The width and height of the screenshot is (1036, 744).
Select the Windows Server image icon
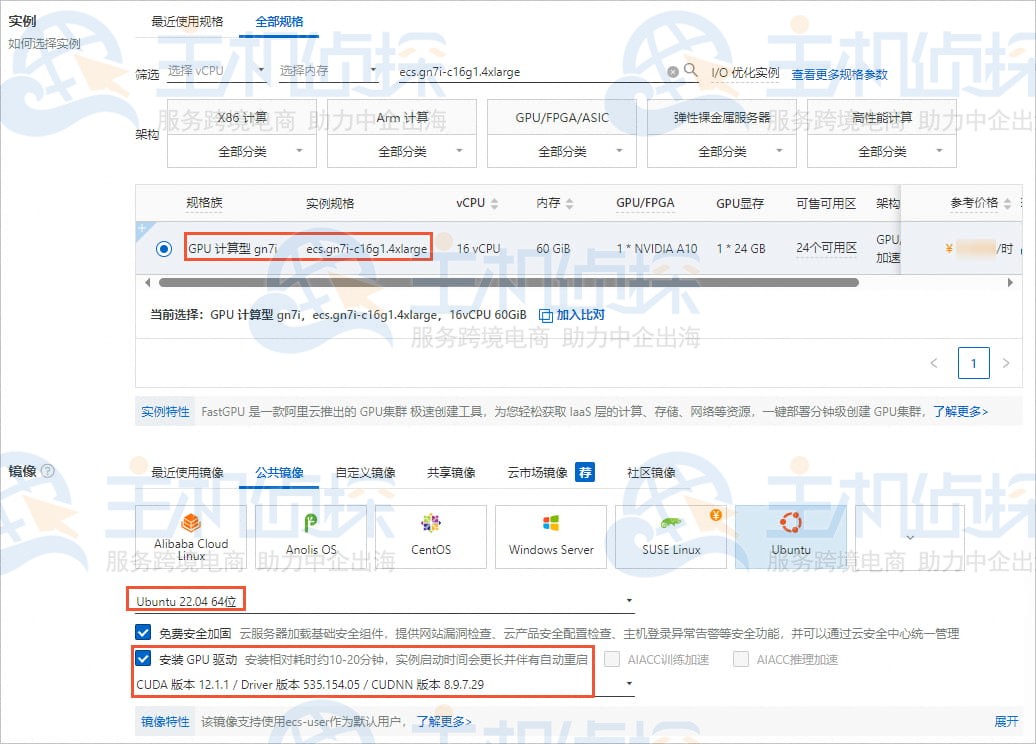[550, 536]
